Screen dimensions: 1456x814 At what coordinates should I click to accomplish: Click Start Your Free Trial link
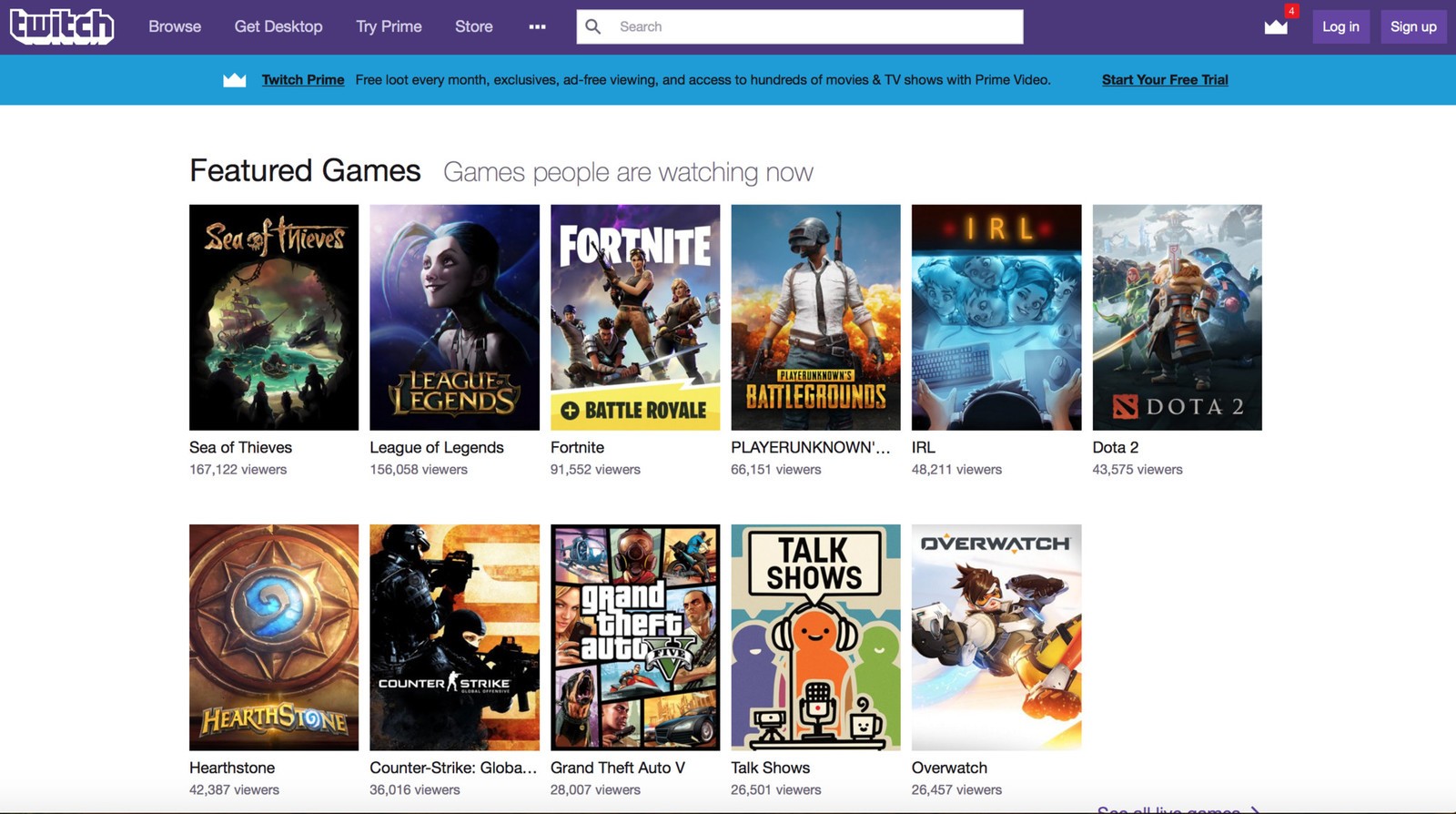(1165, 80)
